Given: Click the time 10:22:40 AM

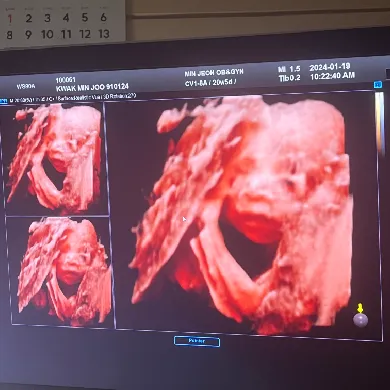Looking at the screenshot, I should click(x=332, y=76).
